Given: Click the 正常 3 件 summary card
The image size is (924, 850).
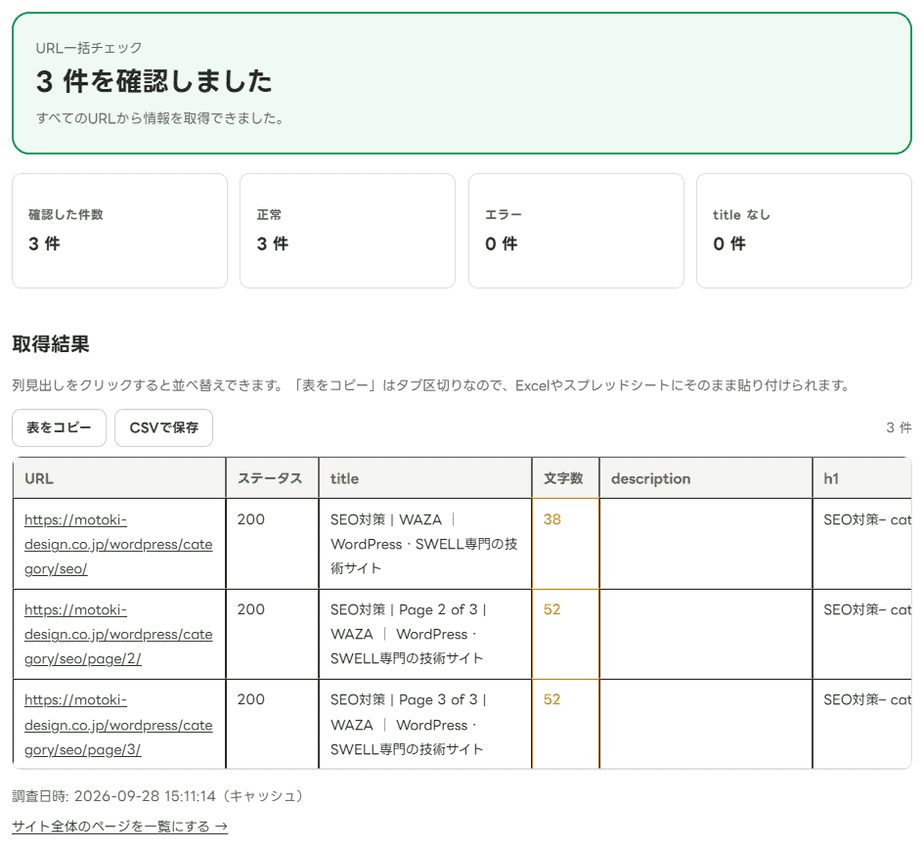Looking at the screenshot, I should click(x=348, y=230).
